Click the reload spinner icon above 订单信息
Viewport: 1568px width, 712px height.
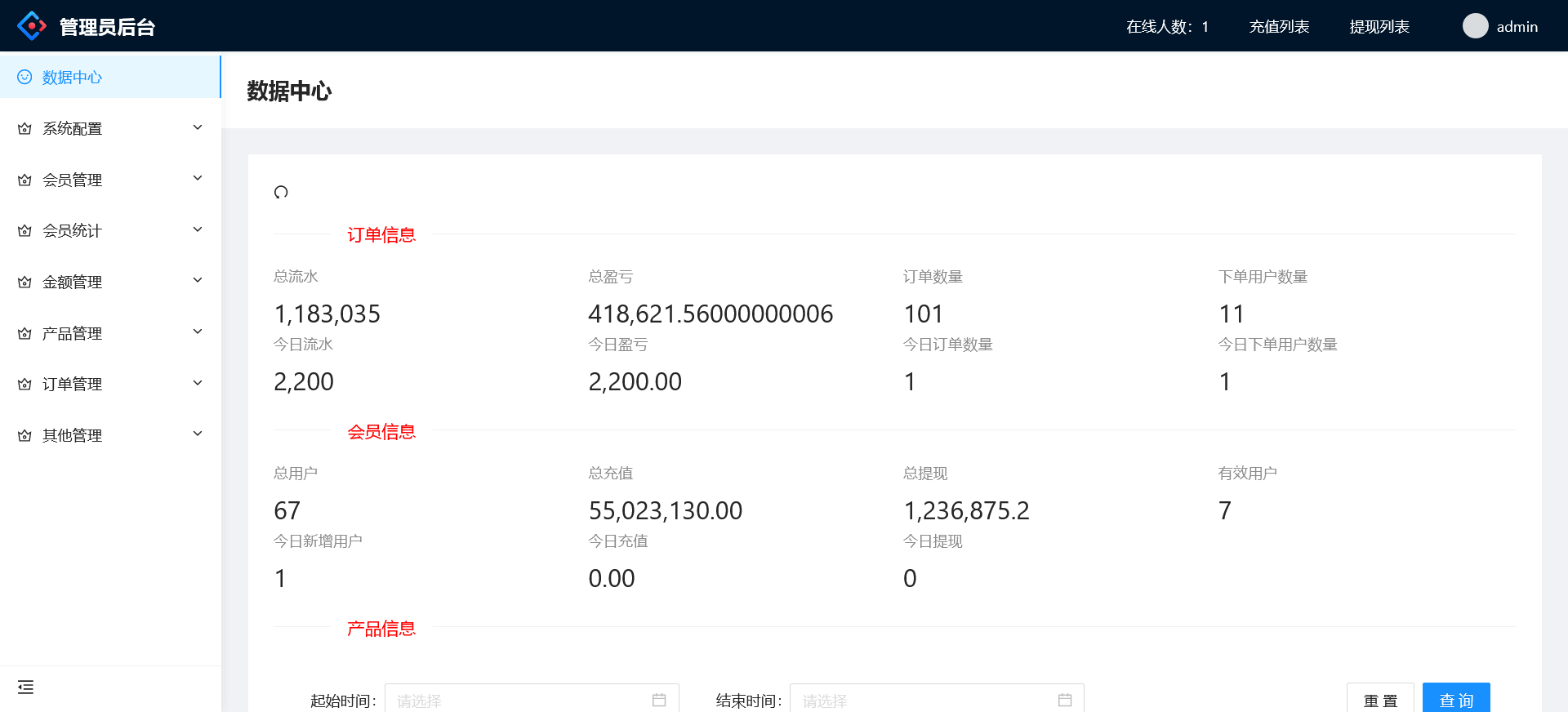coord(281,193)
